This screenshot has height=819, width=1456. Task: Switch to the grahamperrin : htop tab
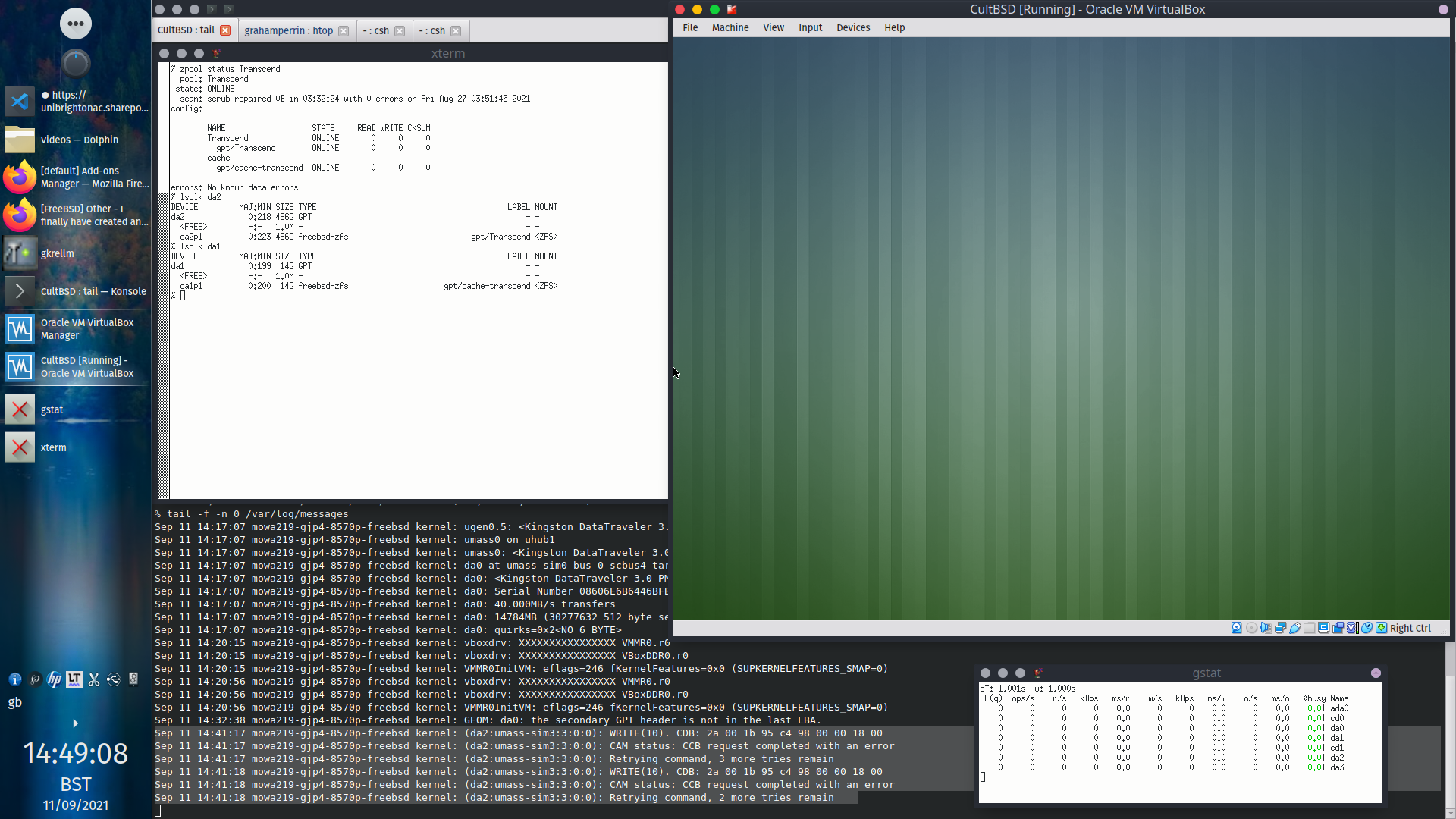(x=288, y=31)
